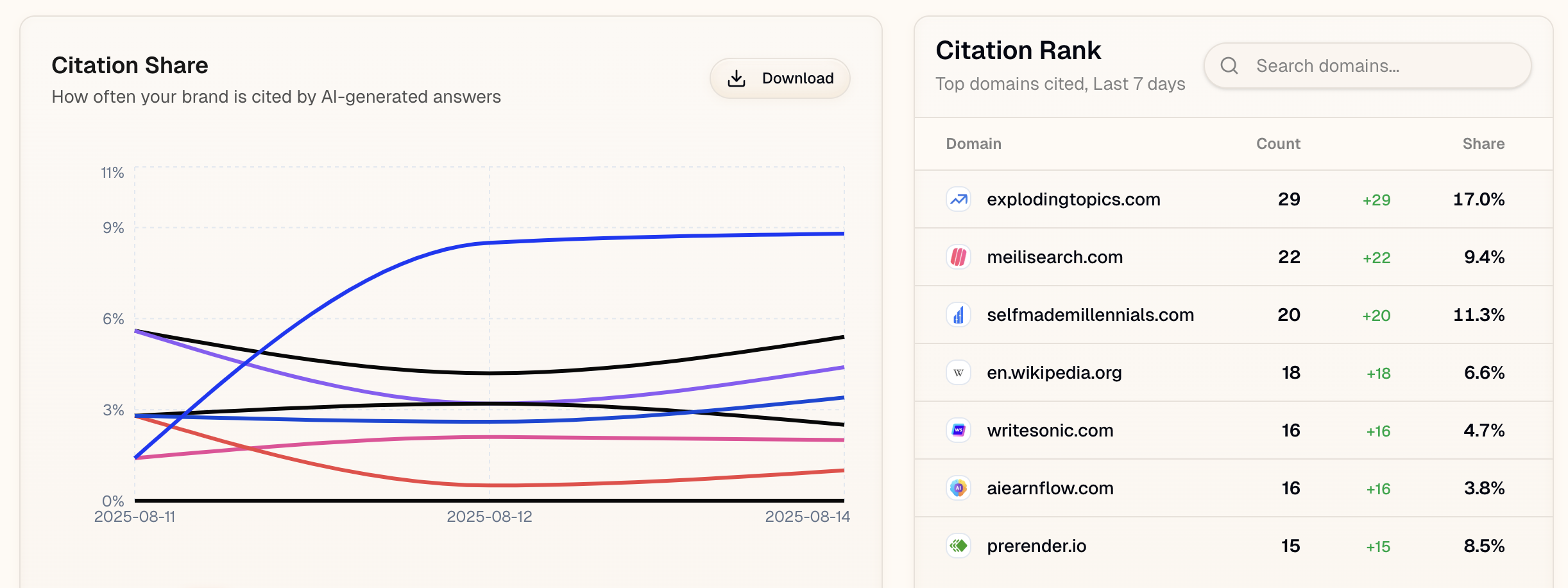Click the +22 change value

[x=1376, y=258]
